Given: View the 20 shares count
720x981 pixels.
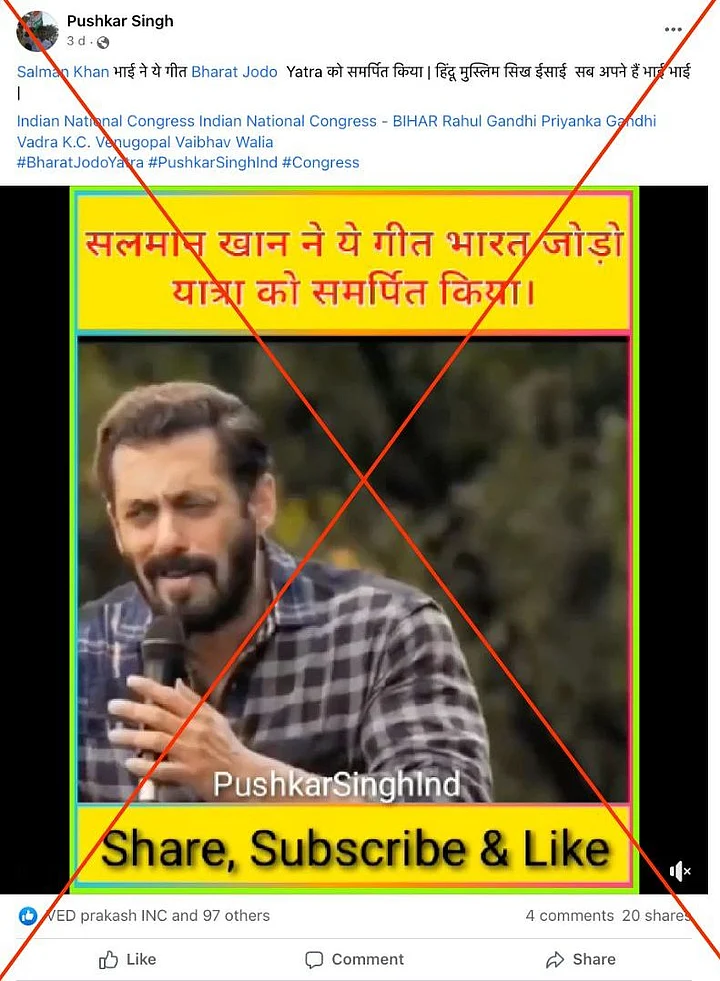Looking at the screenshot, I should pos(656,916).
